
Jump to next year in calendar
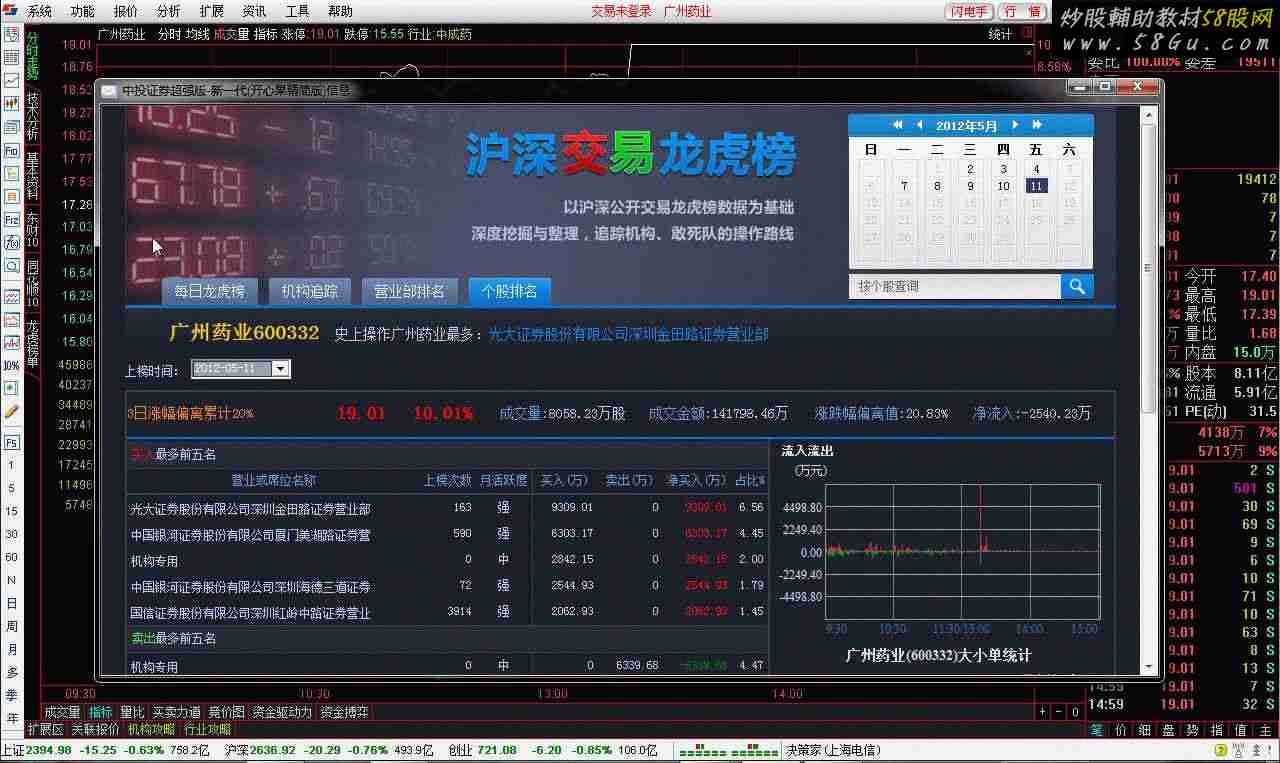click(x=1037, y=125)
